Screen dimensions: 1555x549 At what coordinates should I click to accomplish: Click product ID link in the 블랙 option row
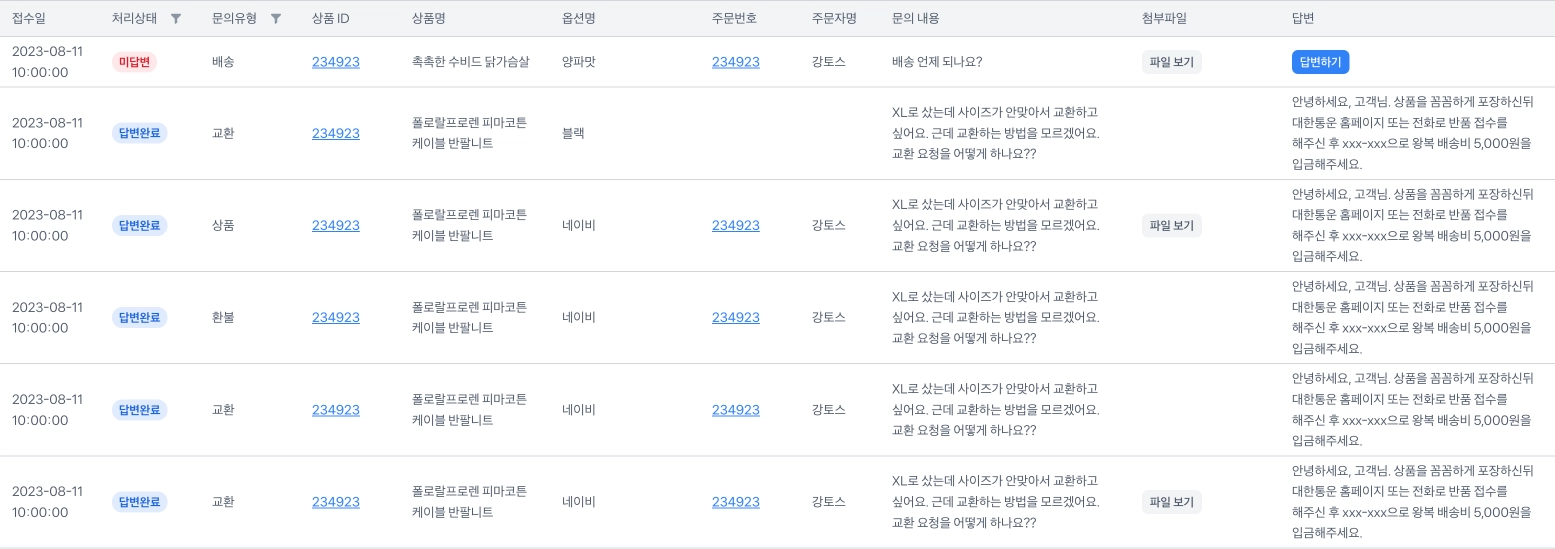point(336,134)
